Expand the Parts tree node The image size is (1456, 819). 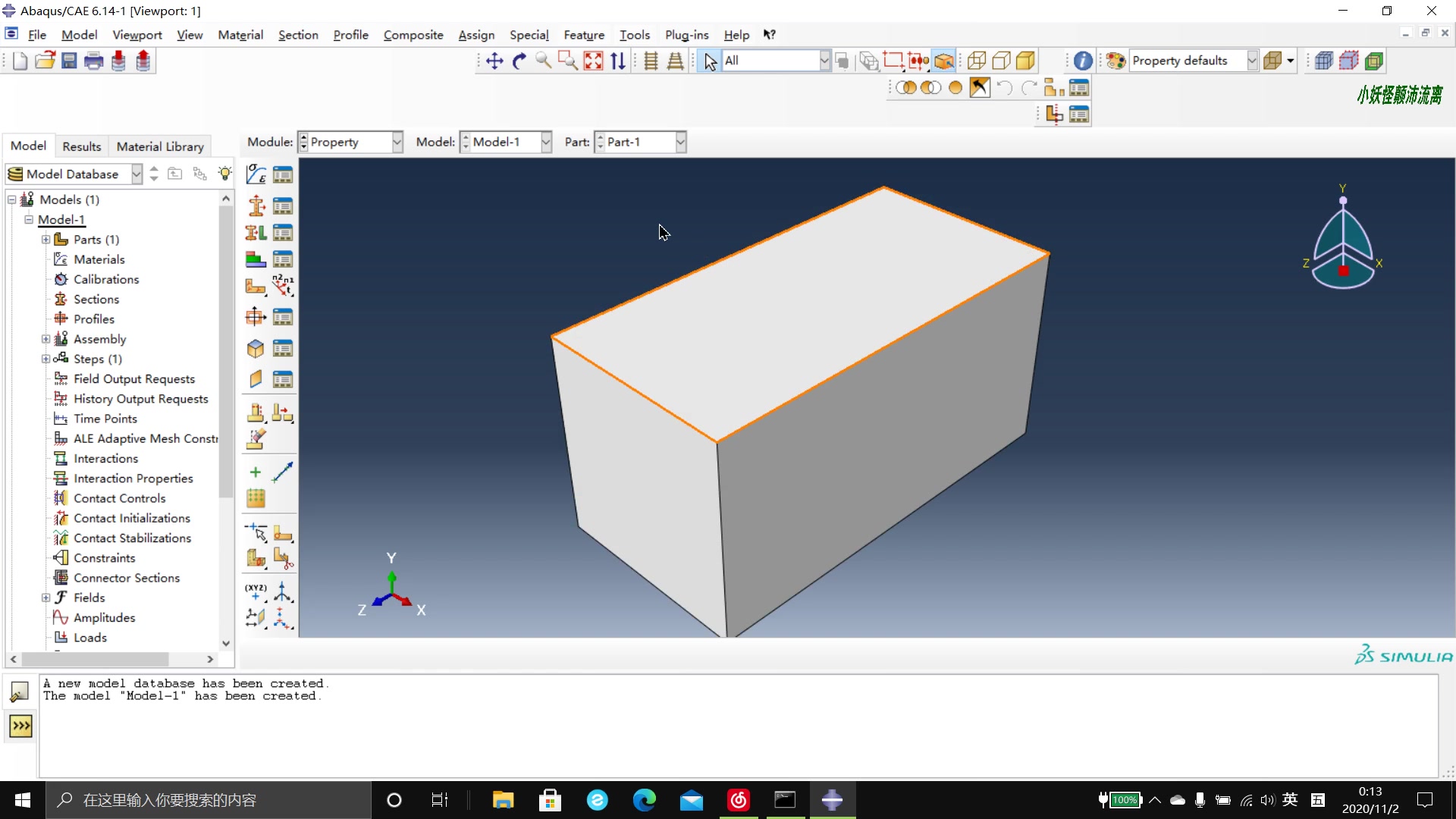pyautogui.click(x=45, y=240)
